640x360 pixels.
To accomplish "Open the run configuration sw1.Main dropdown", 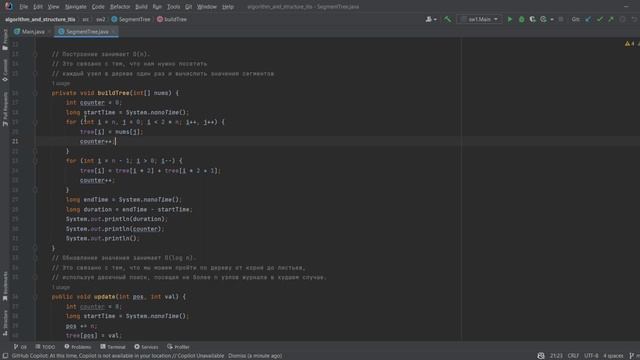I will (x=479, y=19).
